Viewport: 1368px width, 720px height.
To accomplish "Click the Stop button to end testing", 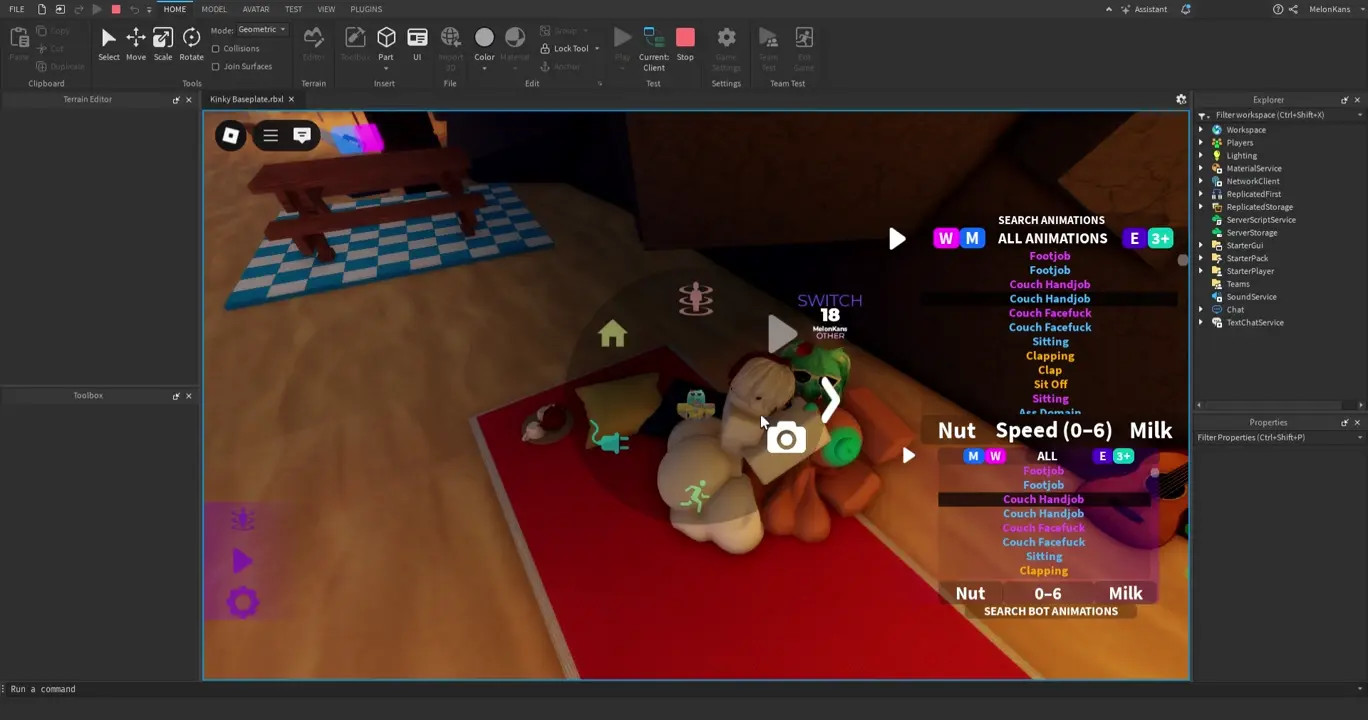I will [685, 42].
